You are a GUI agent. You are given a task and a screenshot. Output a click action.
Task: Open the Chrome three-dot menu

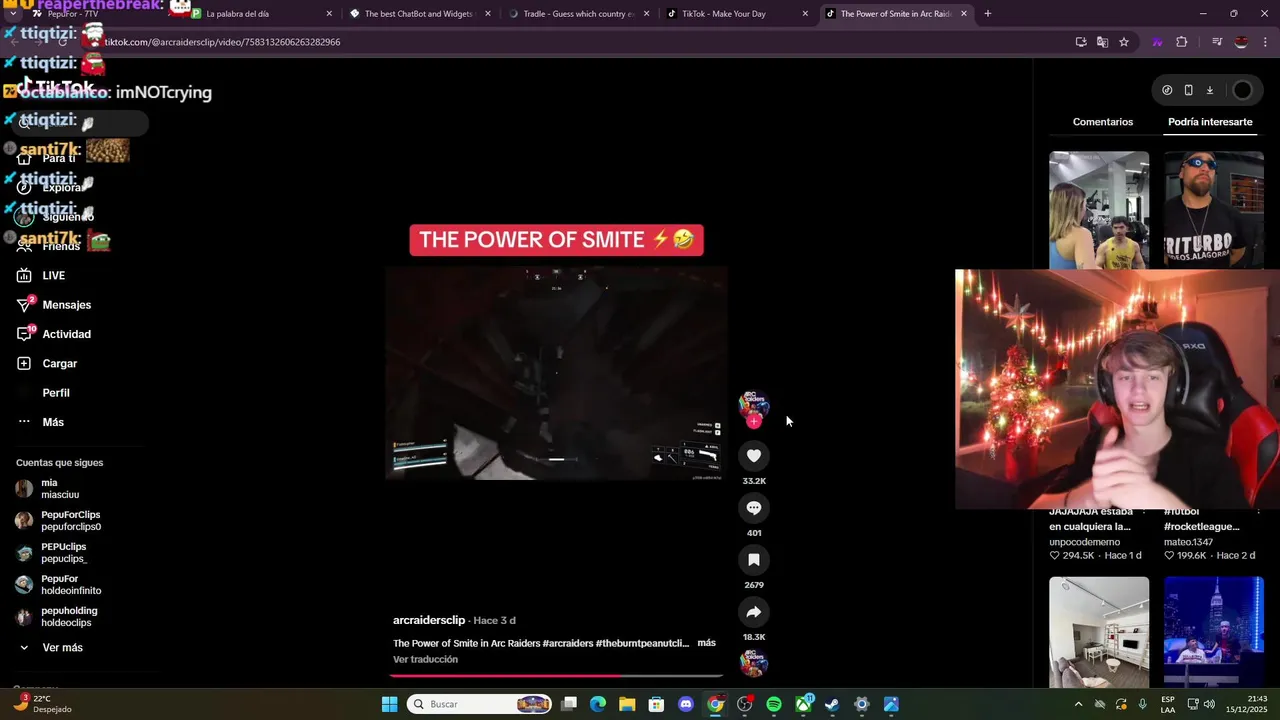click(1266, 42)
